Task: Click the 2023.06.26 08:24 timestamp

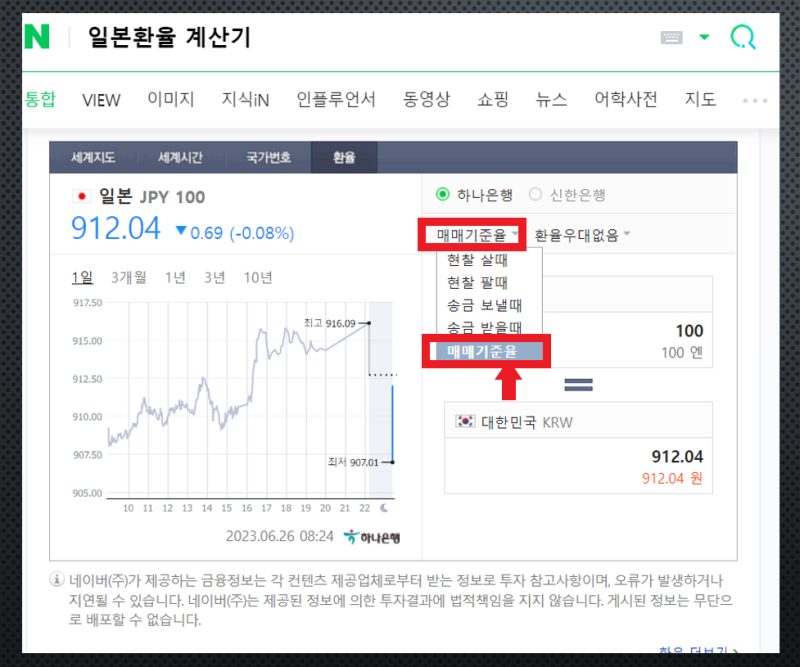Action: pyautogui.click(x=279, y=536)
